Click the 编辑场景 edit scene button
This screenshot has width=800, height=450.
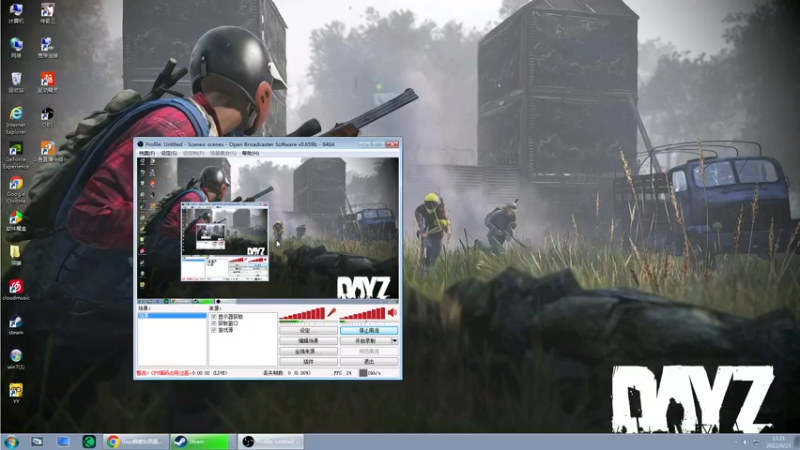[x=308, y=341]
